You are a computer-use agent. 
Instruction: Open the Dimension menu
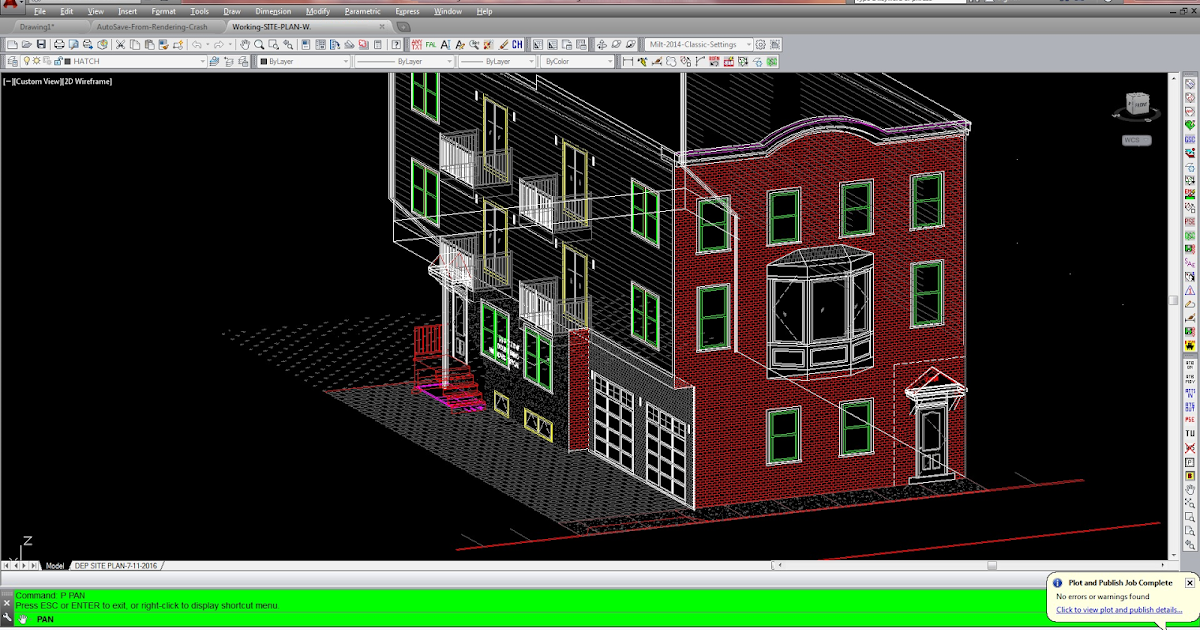coord(273,12)
